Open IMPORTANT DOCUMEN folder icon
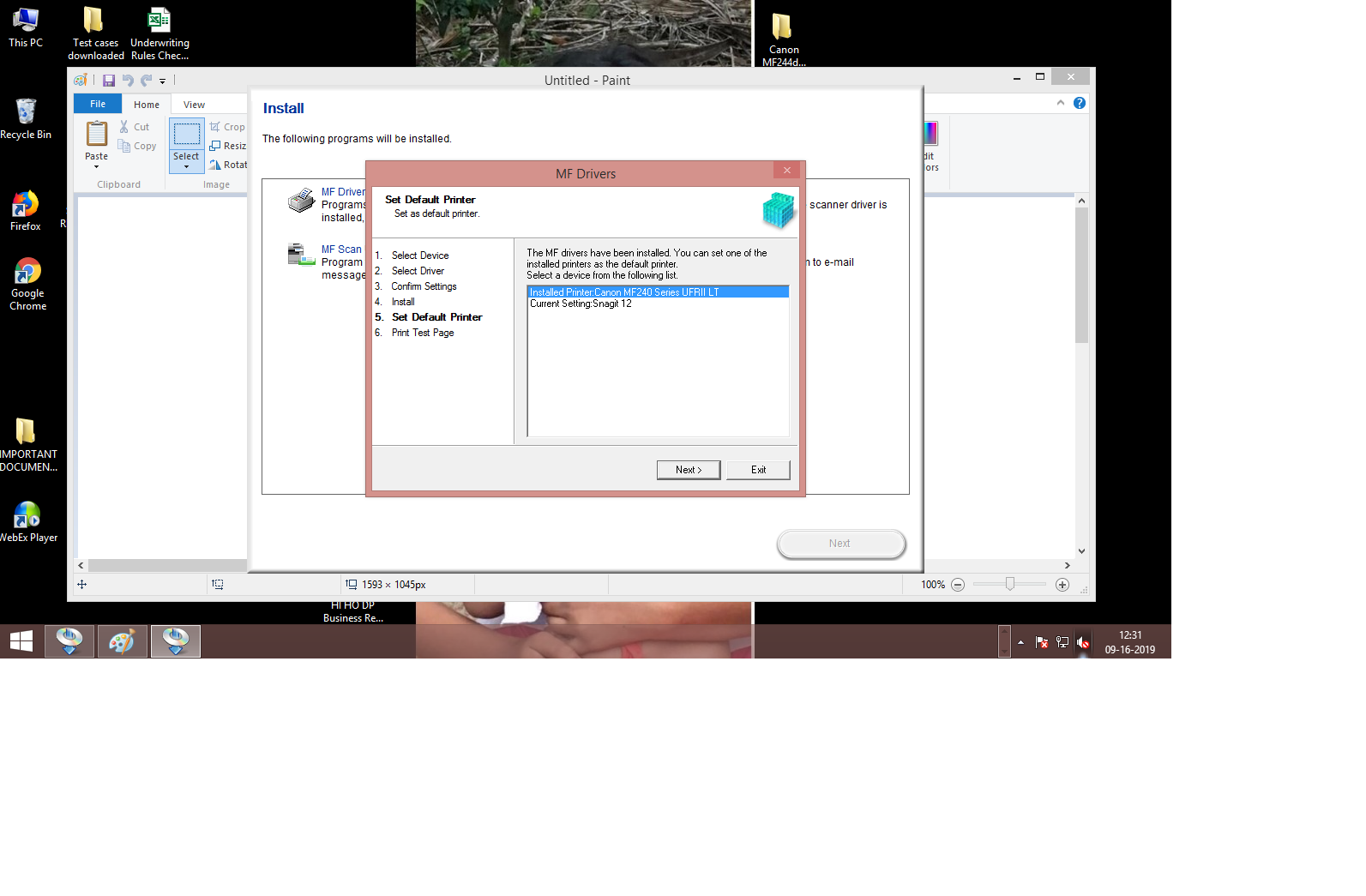1366x896 pixels. (x=27, y=444)
